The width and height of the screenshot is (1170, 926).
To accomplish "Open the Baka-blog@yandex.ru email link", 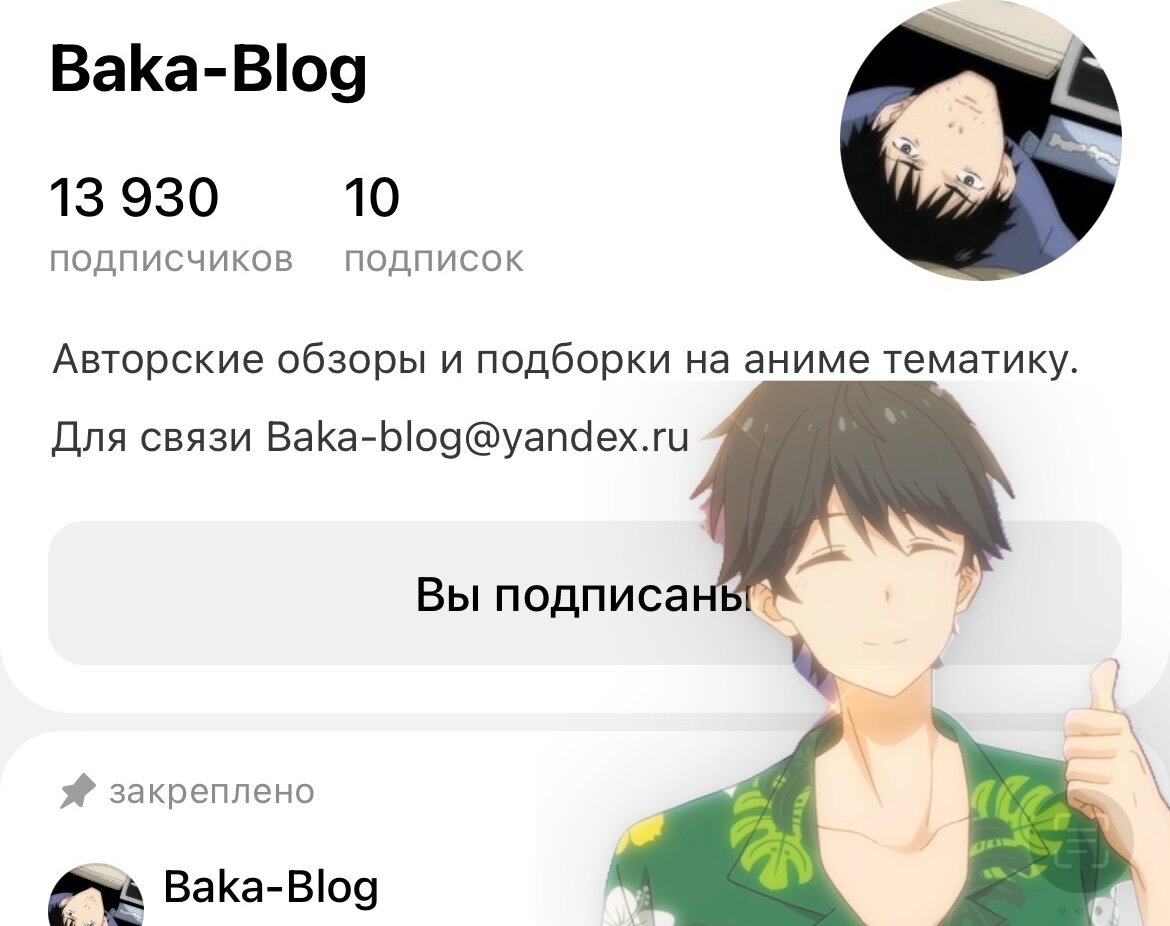I will (478, 437).
